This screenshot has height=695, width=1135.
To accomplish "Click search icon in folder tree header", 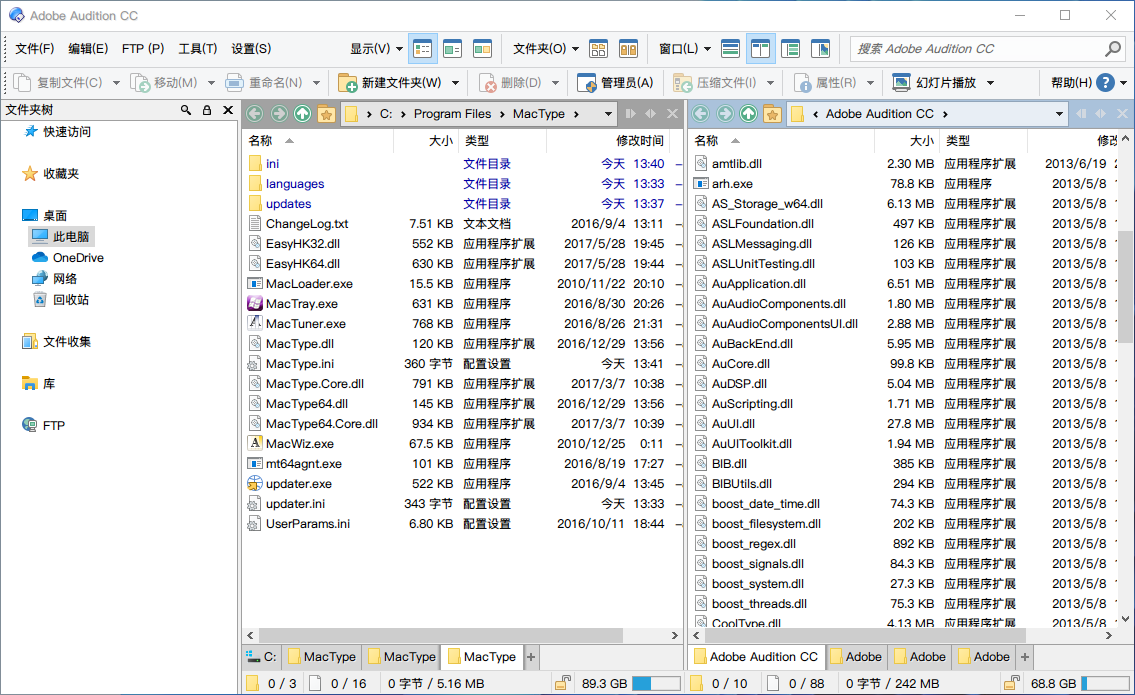I will tap(186, 110).
